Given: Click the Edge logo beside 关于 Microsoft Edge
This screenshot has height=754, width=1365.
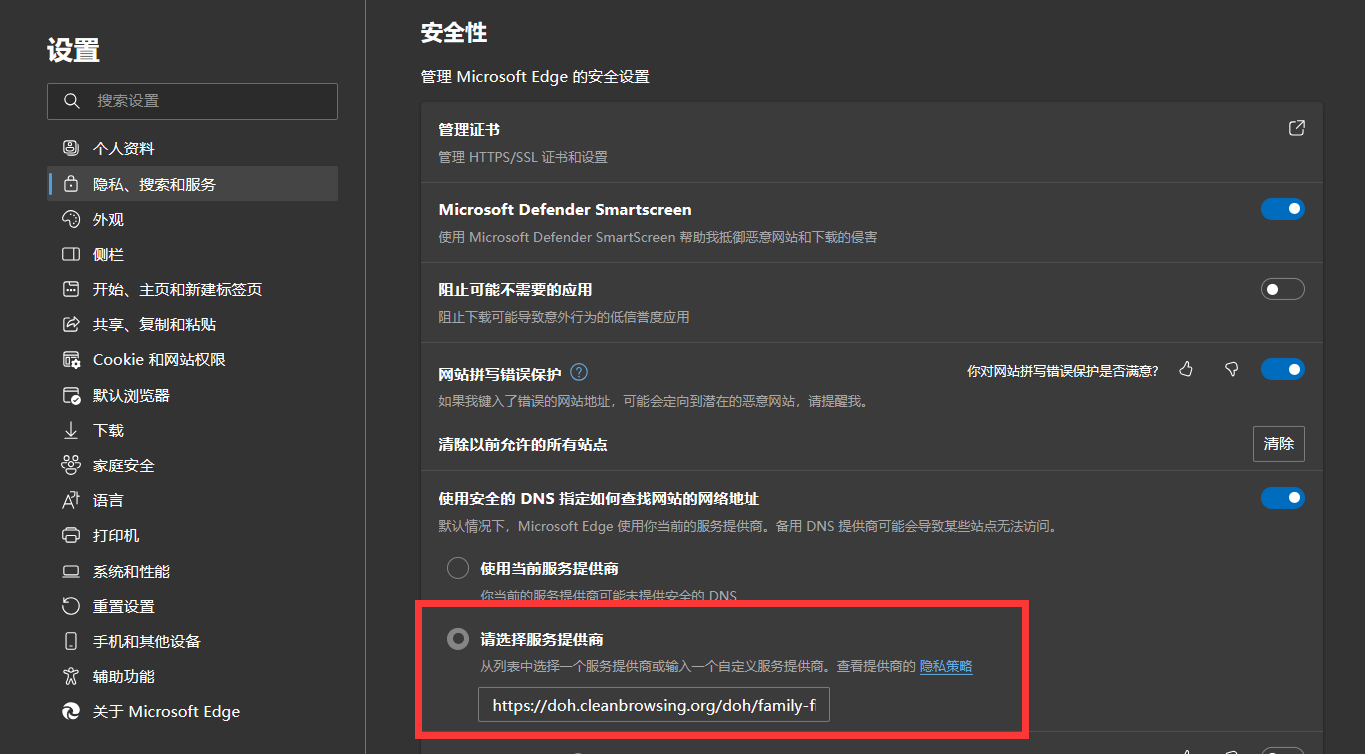Looking at the screenshot, I should pos(70,711).
